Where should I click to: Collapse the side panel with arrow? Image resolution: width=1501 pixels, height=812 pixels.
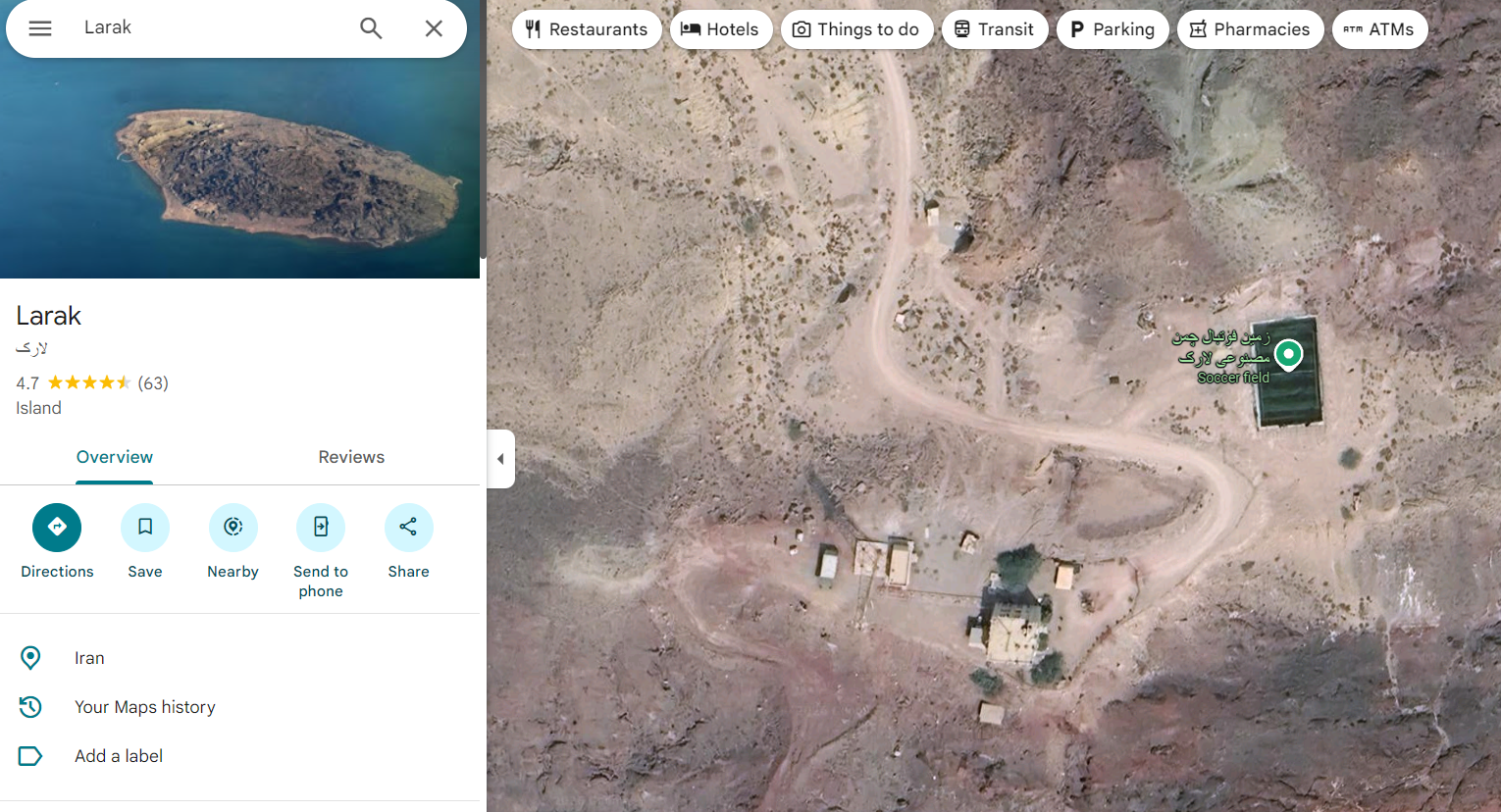click(500, 459)
